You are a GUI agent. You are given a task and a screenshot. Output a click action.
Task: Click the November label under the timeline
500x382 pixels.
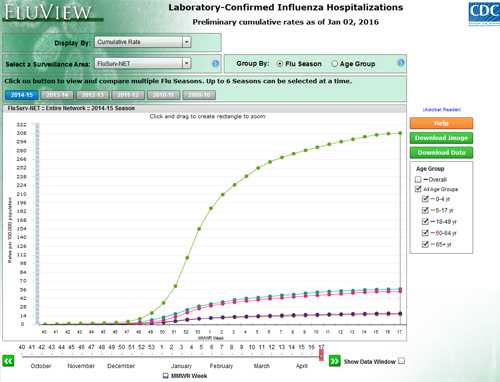coord(81,366)
